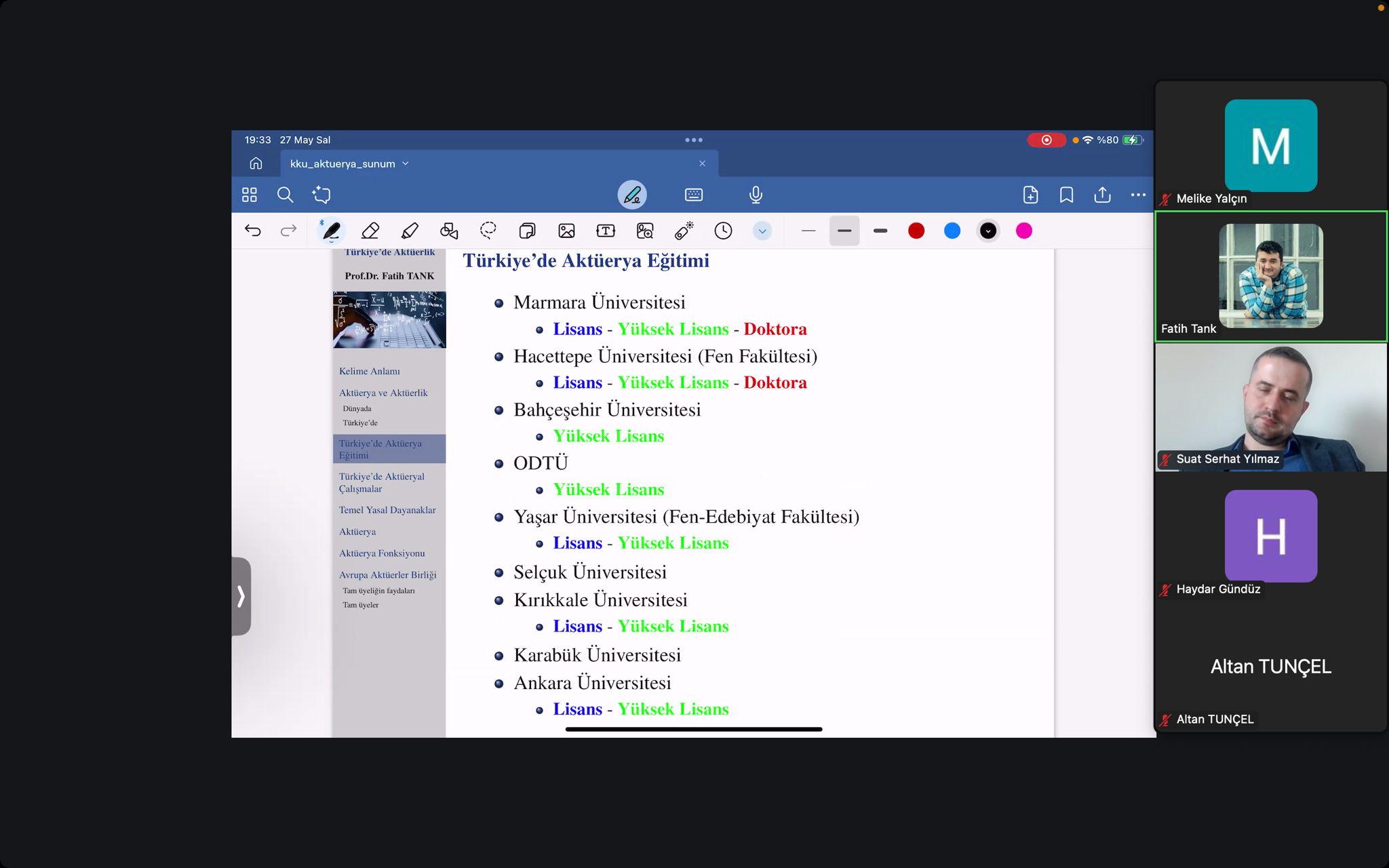Select the Text box tool
Viewport: 1389px width, 868px height.
point(606,231)
